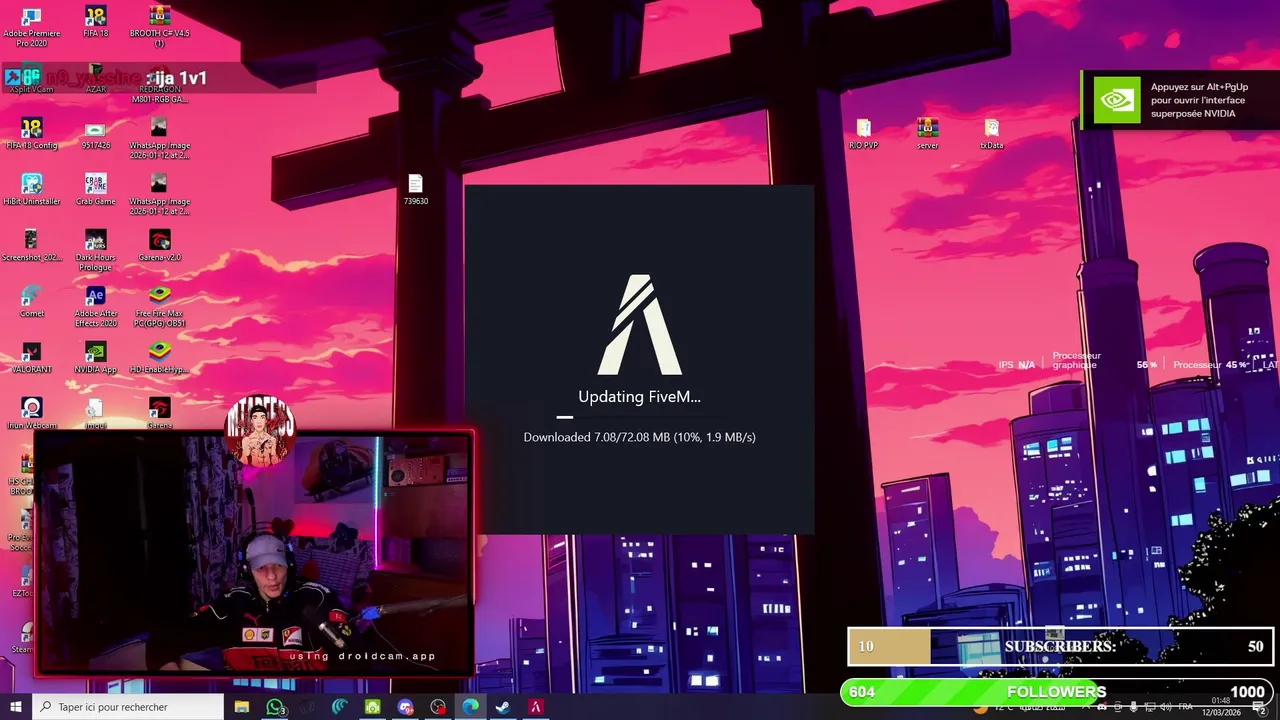Open the OBS recorder taskbar icon
The image size is (1280, 720).
(x=438, y=707)
